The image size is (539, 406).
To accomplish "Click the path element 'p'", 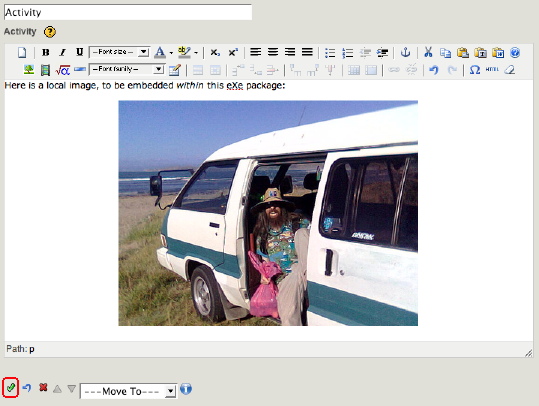I will [x=32, y=349].
